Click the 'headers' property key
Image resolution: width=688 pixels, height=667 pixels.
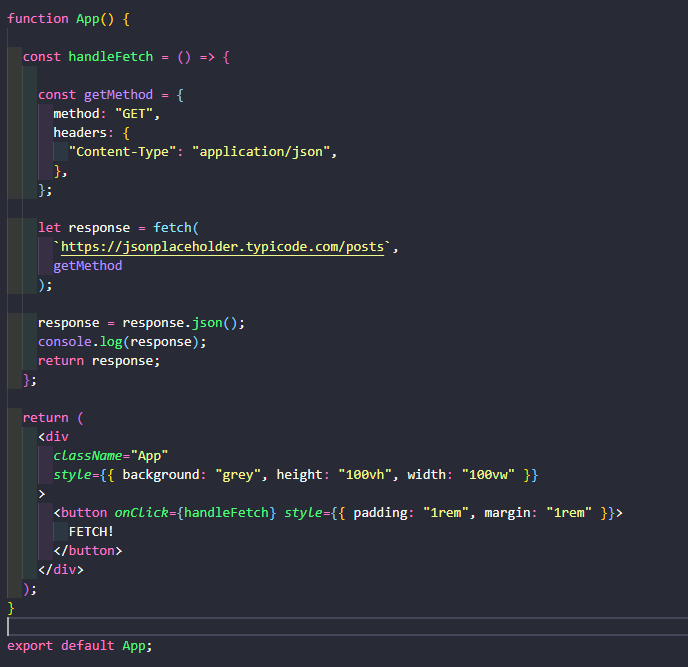pos(80,133)
